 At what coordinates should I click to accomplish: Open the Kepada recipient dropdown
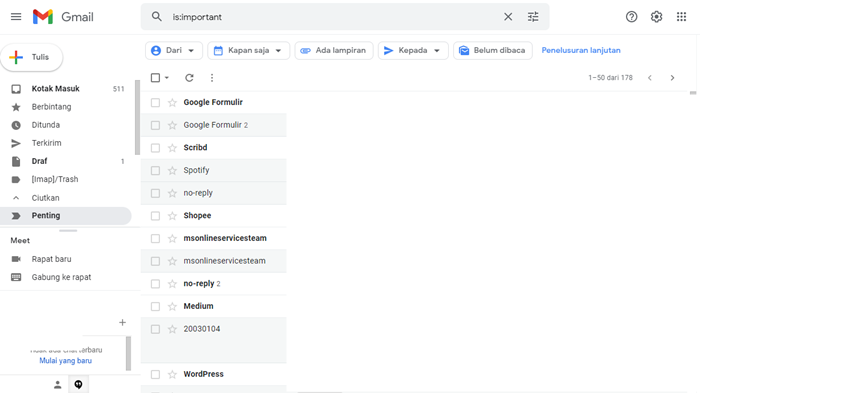pyautogui.click(x=413, y=50)
